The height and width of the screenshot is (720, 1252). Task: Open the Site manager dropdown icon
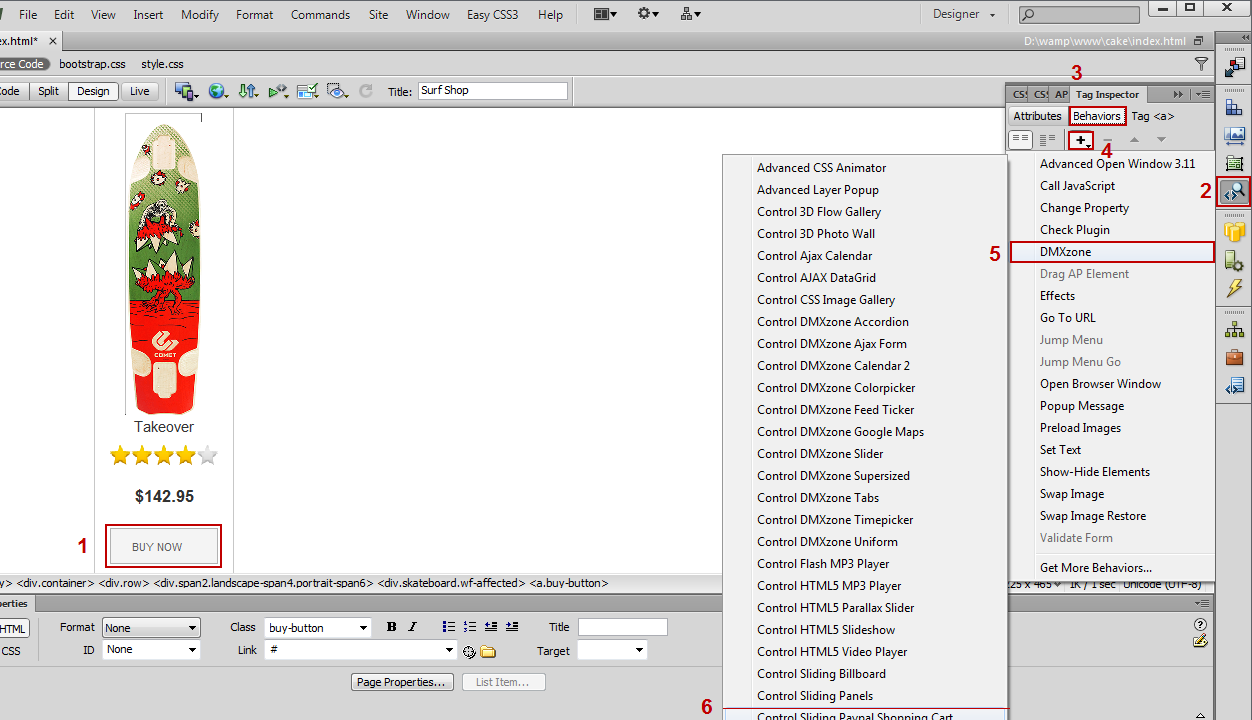[690, 14]
